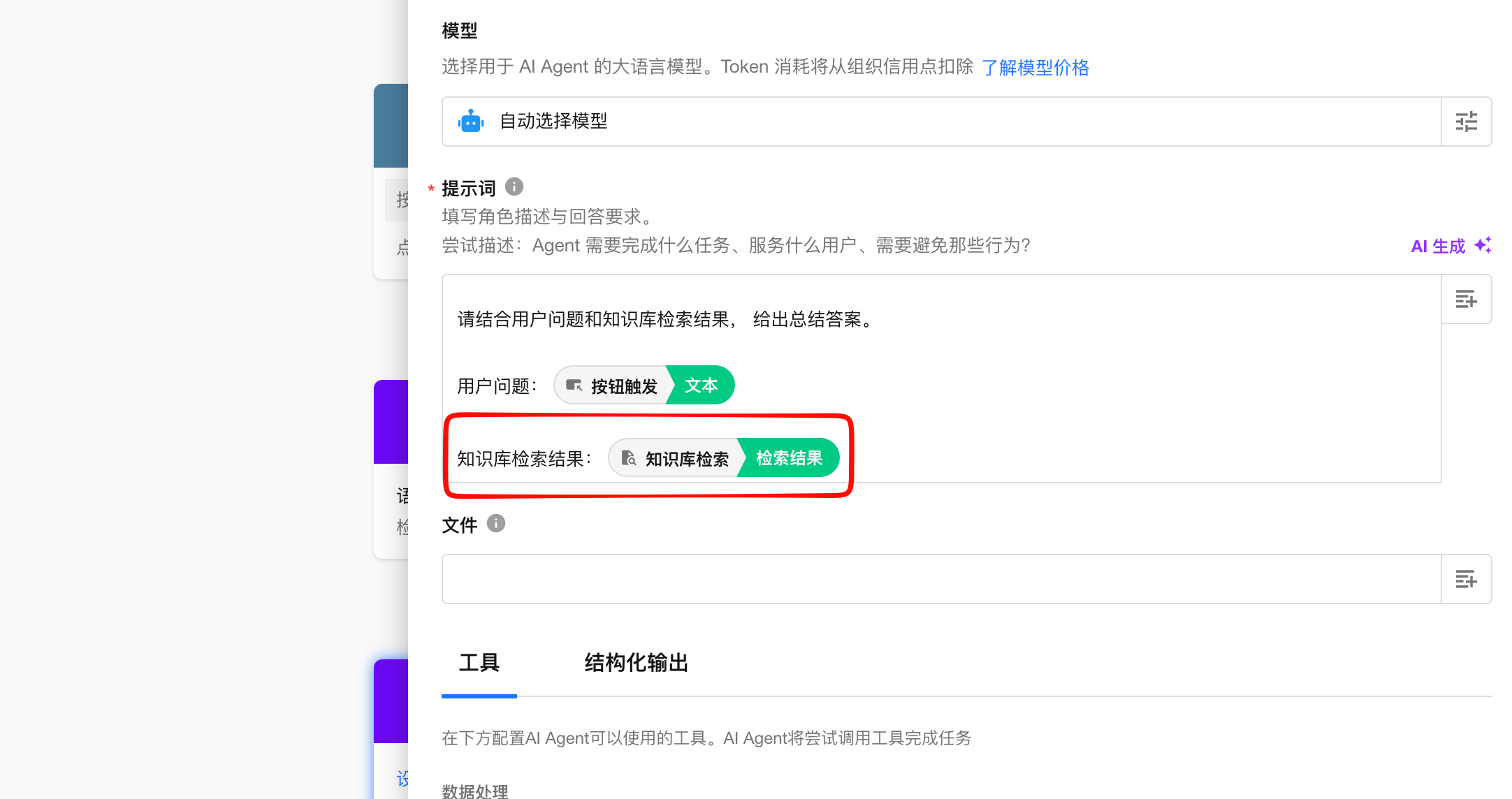
Task: Click the robot icon beside 自动选择模型
Action: coord(471,122)
